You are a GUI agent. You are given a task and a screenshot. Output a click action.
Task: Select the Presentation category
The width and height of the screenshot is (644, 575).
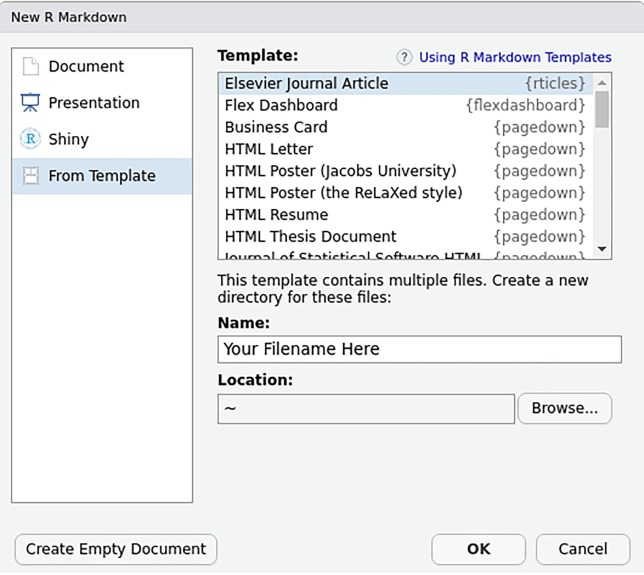(102, 103)
